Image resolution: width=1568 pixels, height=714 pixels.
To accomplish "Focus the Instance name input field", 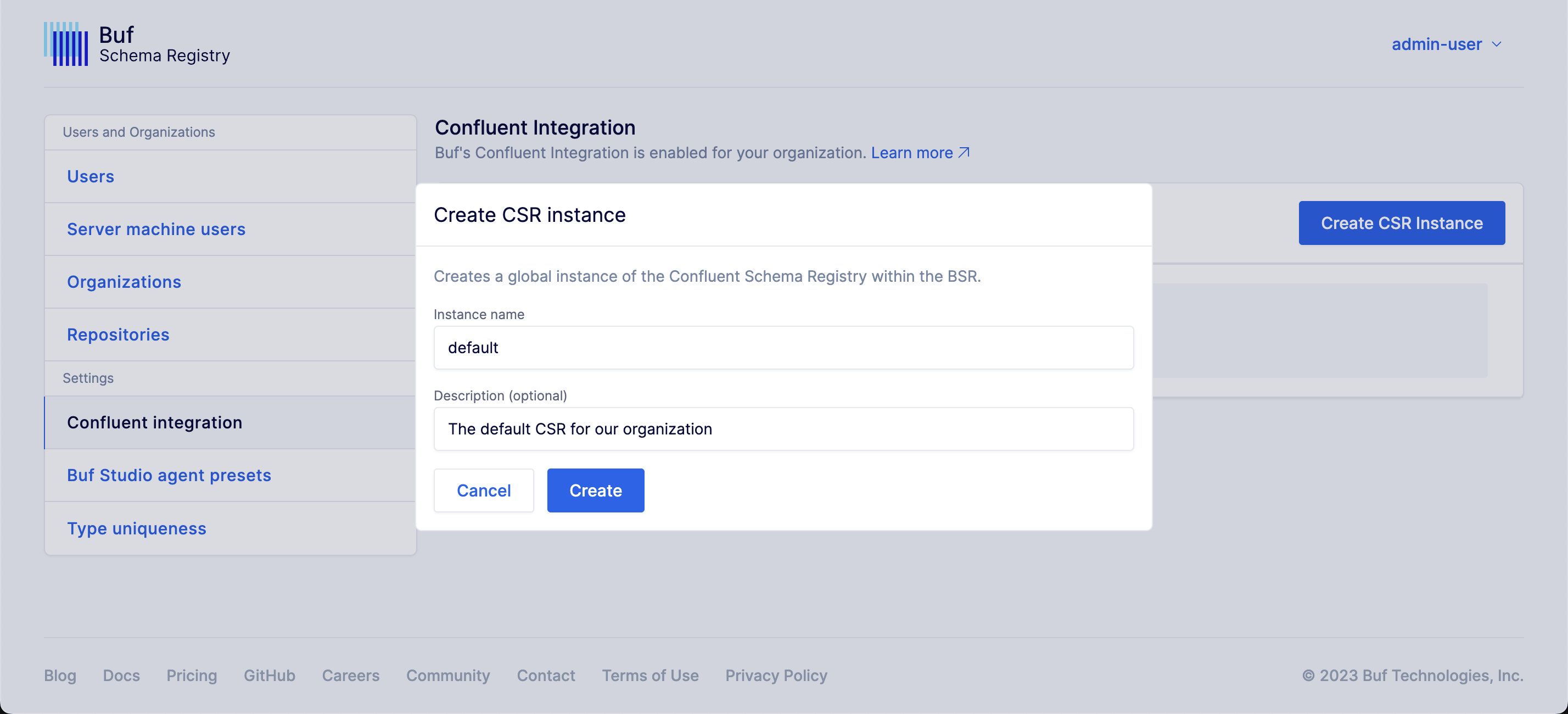I will pyautogui.click(x=783, y=348).
